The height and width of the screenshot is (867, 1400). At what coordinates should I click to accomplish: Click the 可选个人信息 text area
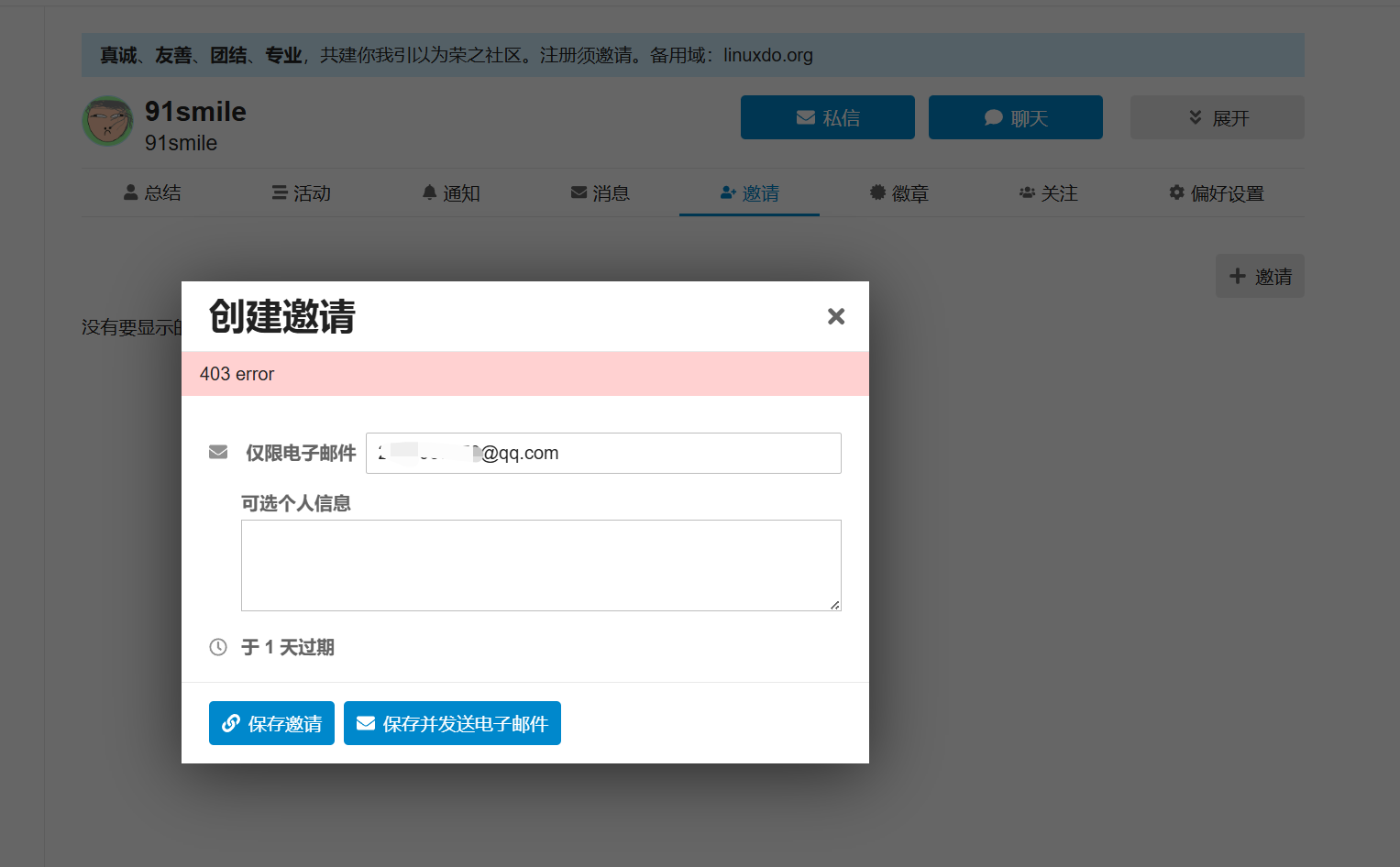coord(541,565)
